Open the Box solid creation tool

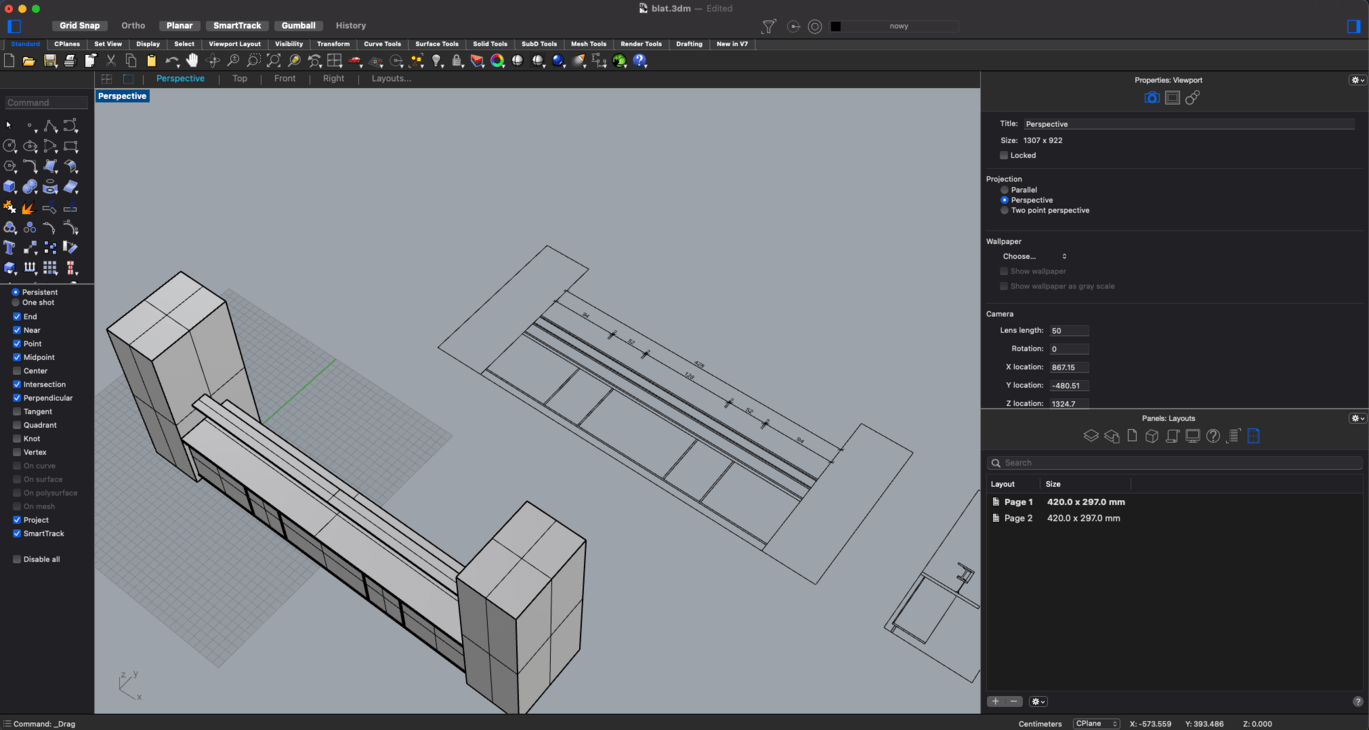10,186
